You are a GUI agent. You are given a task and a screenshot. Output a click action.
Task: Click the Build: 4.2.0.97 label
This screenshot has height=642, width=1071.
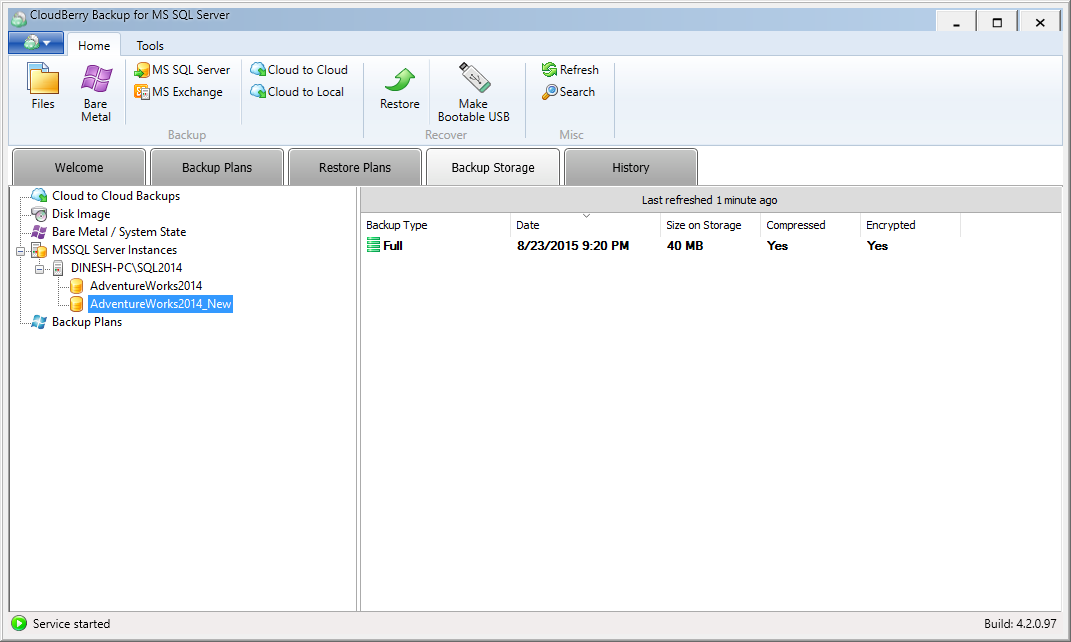point(1020,624)
